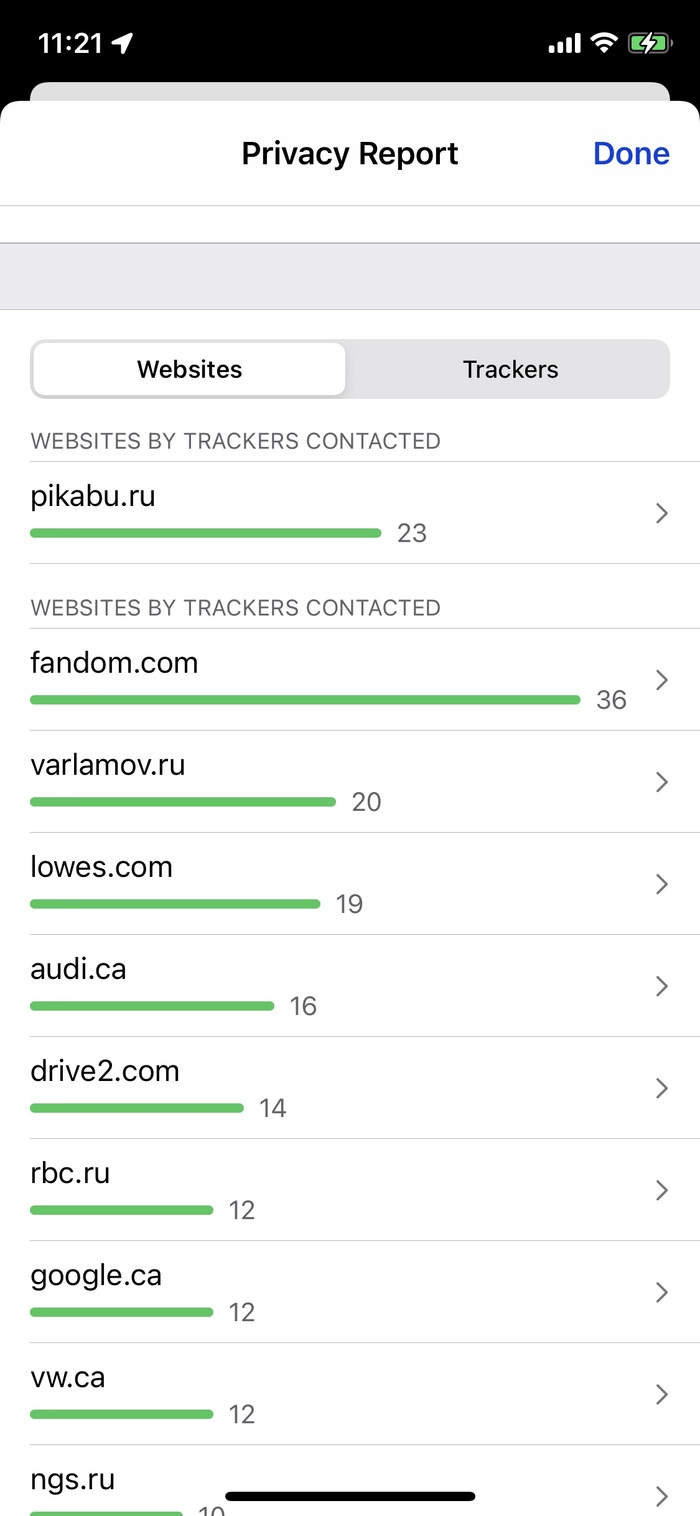700x1516 pixels.
Task: Tap the location arrow status icon
Action: [x=123, y=43]
